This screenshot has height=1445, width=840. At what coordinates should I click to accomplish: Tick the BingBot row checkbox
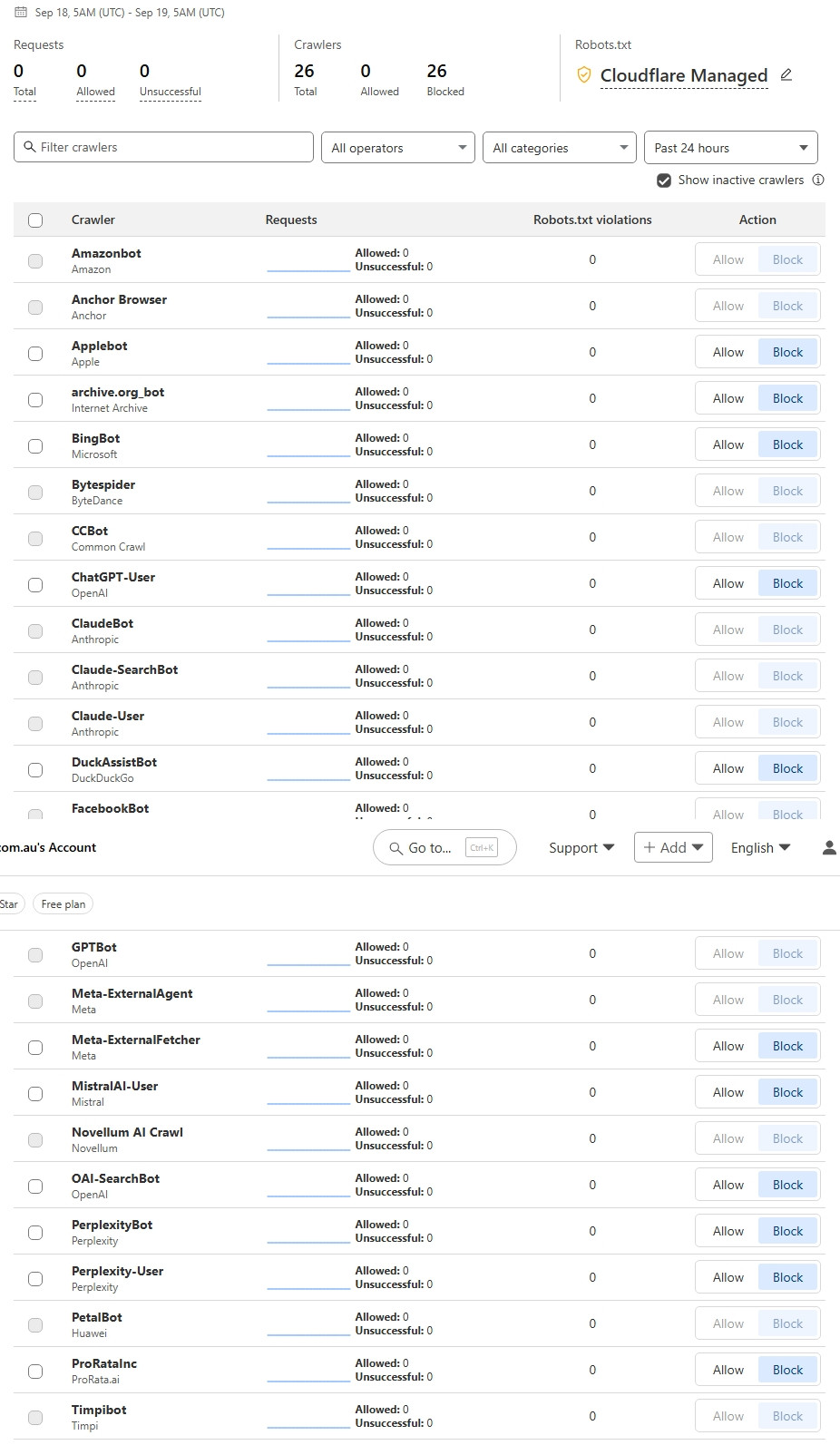35,445
